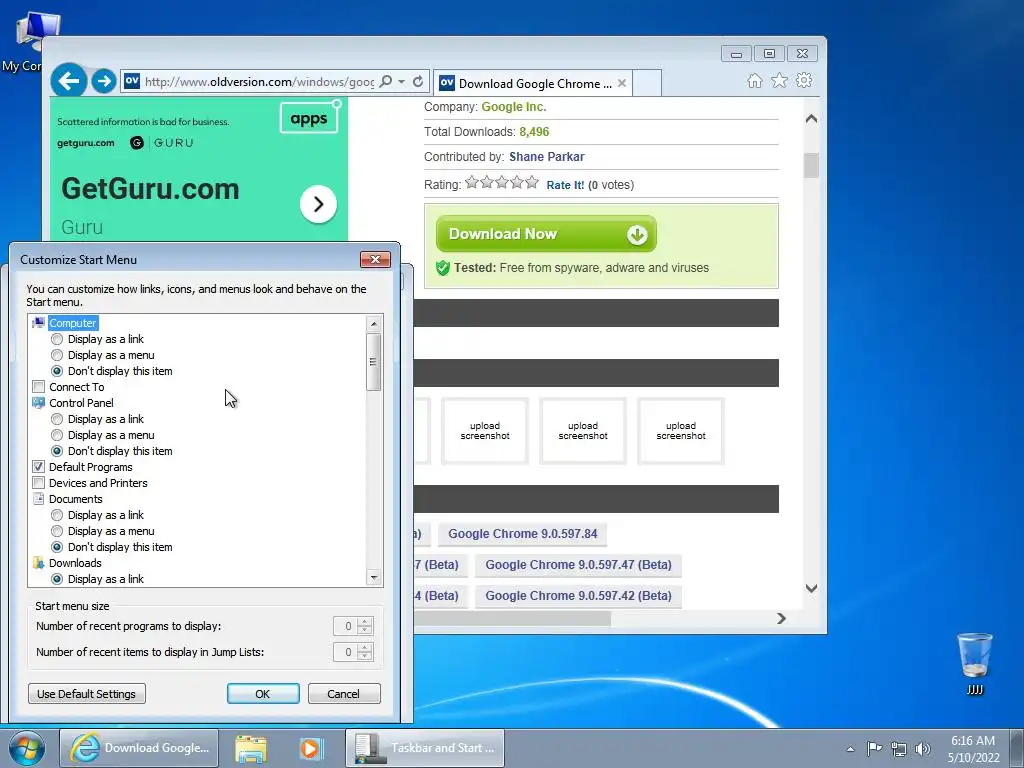Viewport: 1024px width, 768px height.
Task: Open Windows Explorer from taskbar
Action: point(251,748)
